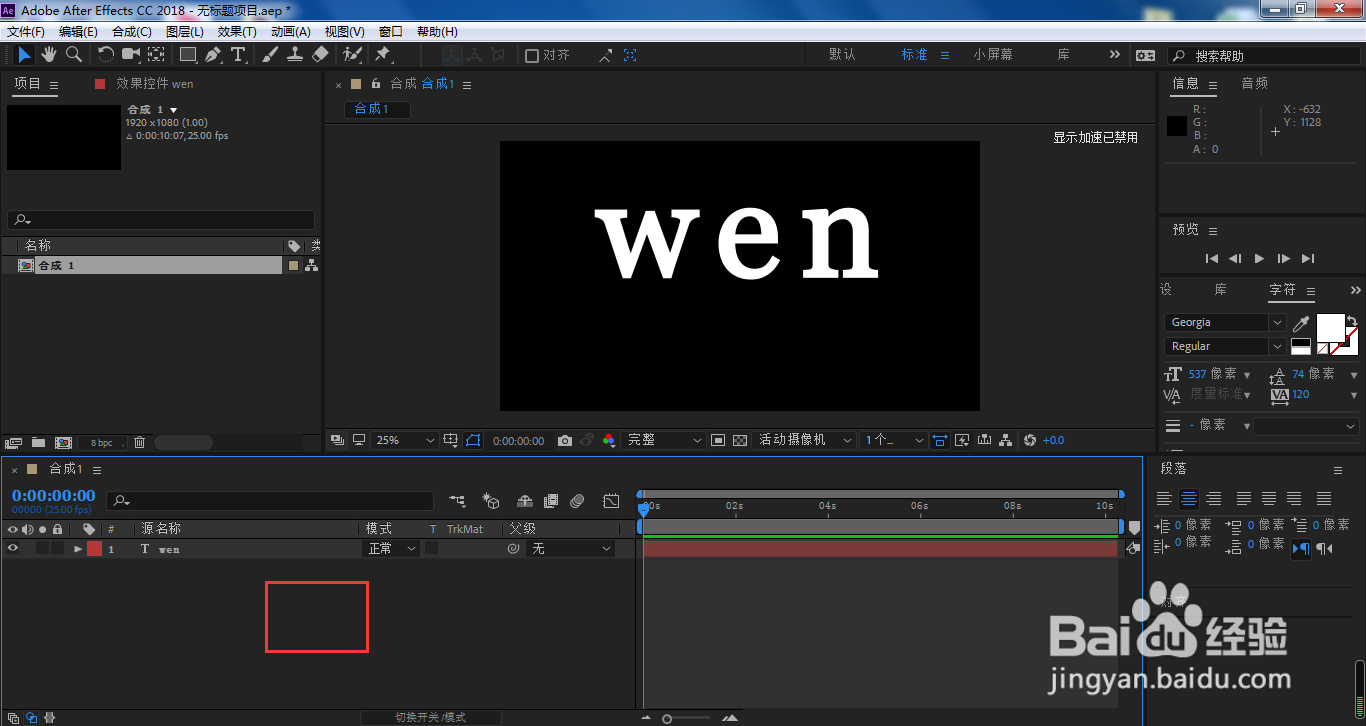The image size is (1366, 726).
Task: Open show channel color management icon
Action: click(608, 440)
